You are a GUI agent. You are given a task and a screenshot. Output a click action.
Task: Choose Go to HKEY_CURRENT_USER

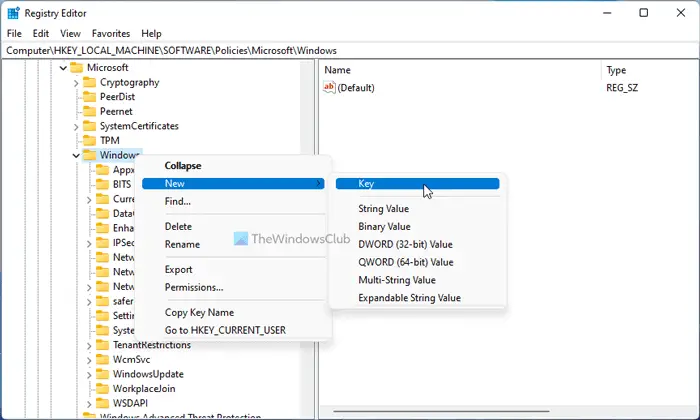tap(233, 330)
